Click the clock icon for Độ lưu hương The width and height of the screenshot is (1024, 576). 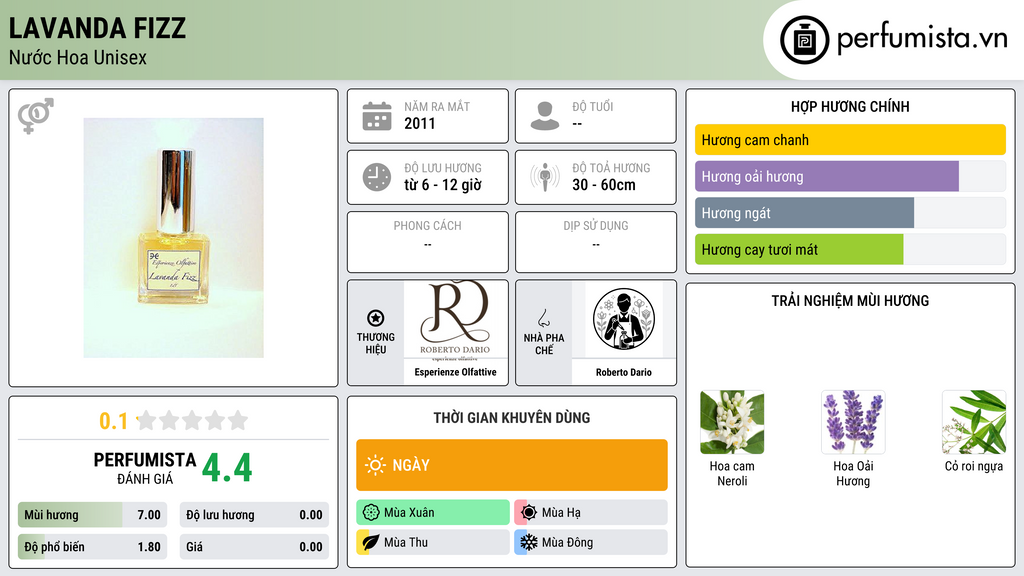click(x=377, y=177)
